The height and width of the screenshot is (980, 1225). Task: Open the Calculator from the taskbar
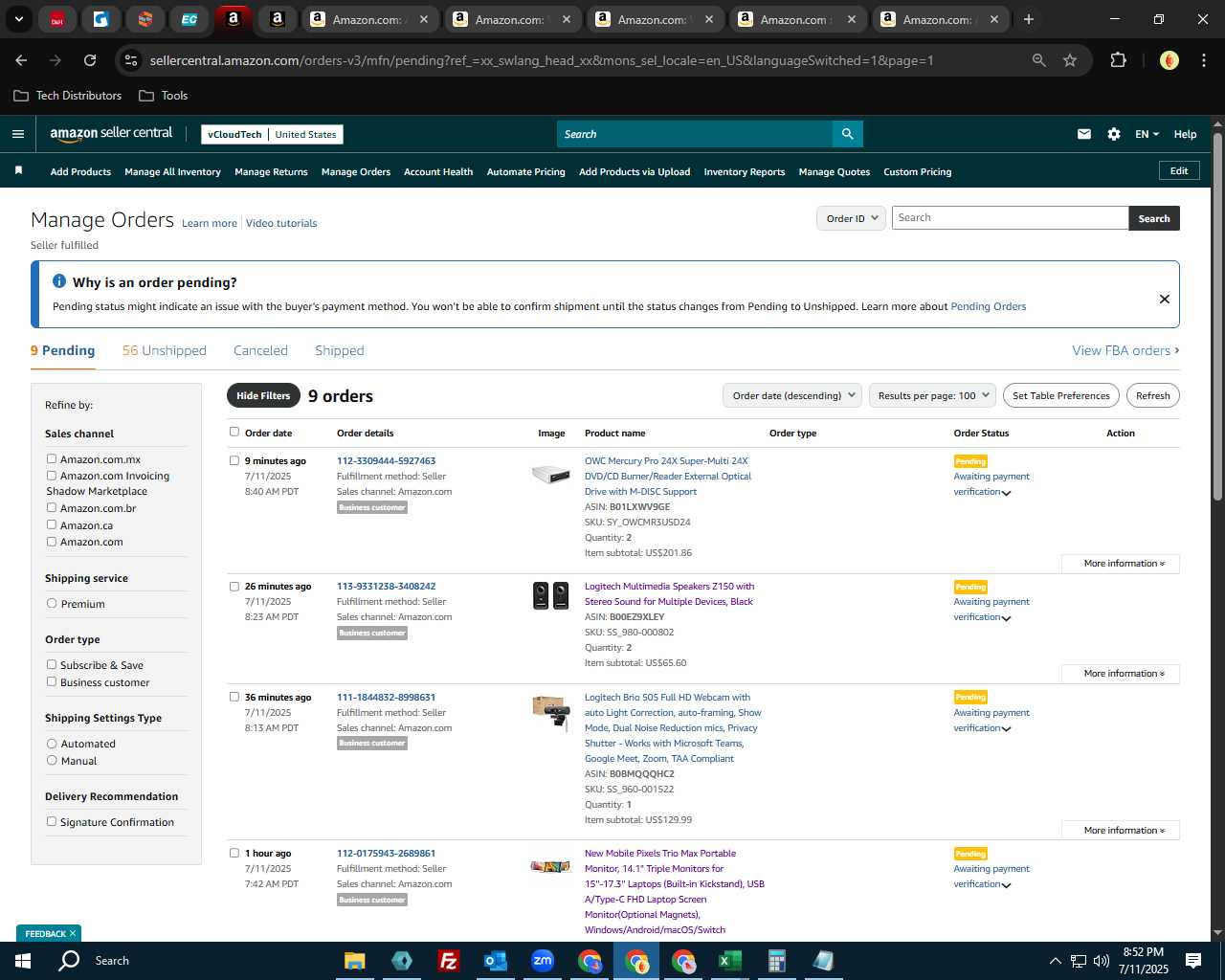point(777,960)
